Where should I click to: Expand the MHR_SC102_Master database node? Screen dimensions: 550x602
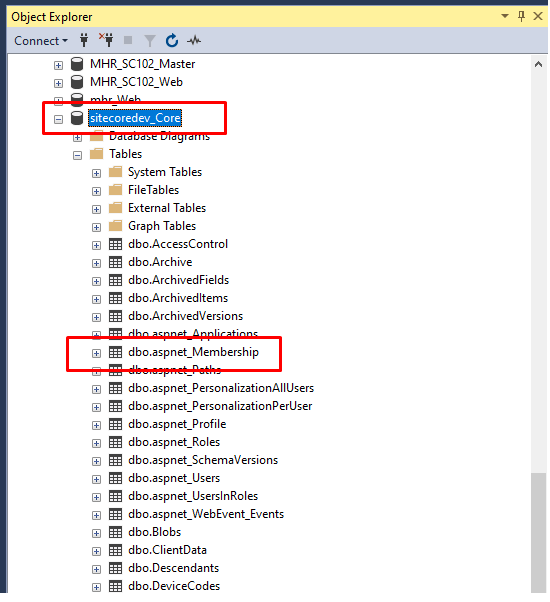click(x=58, y=66)
